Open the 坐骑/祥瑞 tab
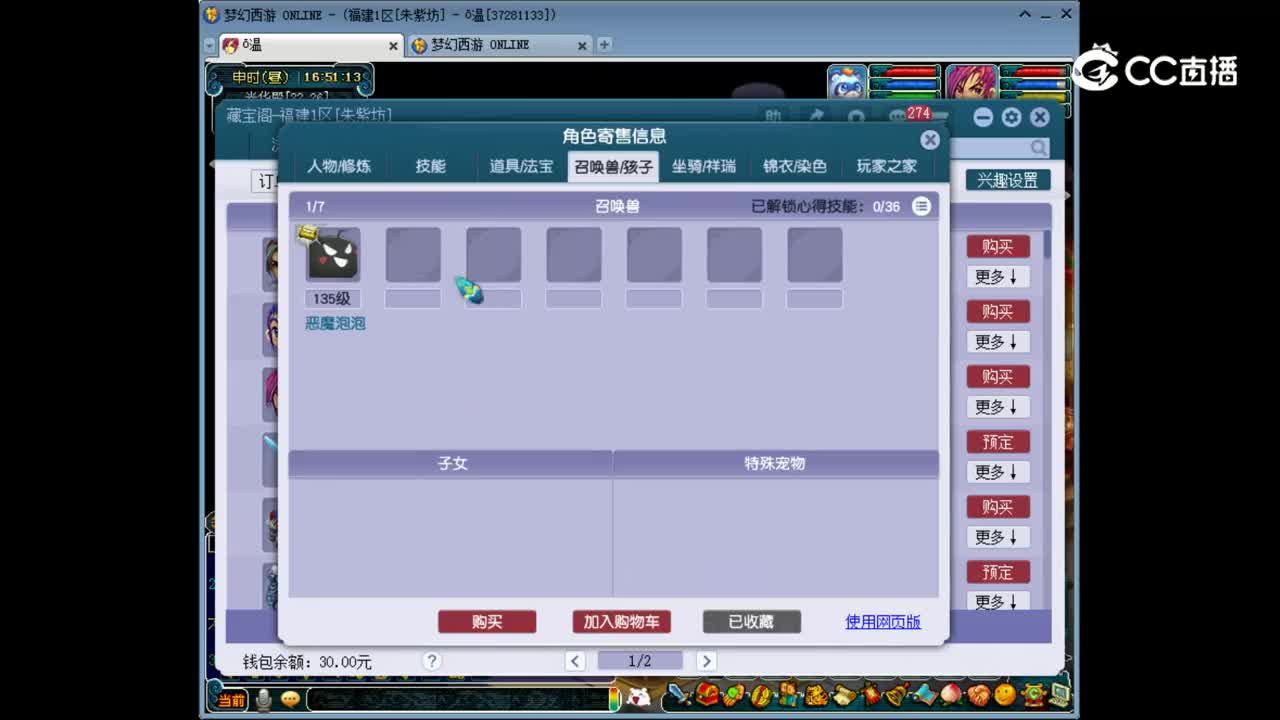Image resolution: width=1280 pixels, height=720 pixels. [x=703, y=166]
